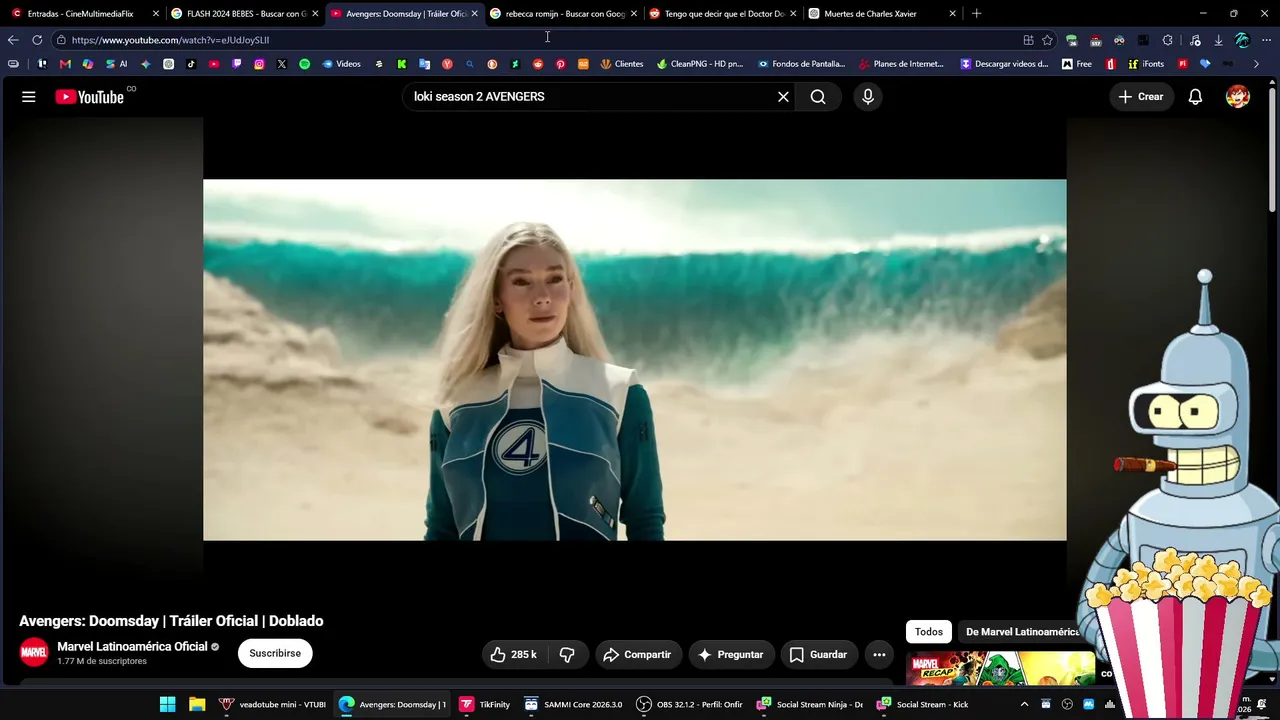Close the Avengers: Doomsday tab
This screenshot has width=1280, height=720.
(474, 14)
